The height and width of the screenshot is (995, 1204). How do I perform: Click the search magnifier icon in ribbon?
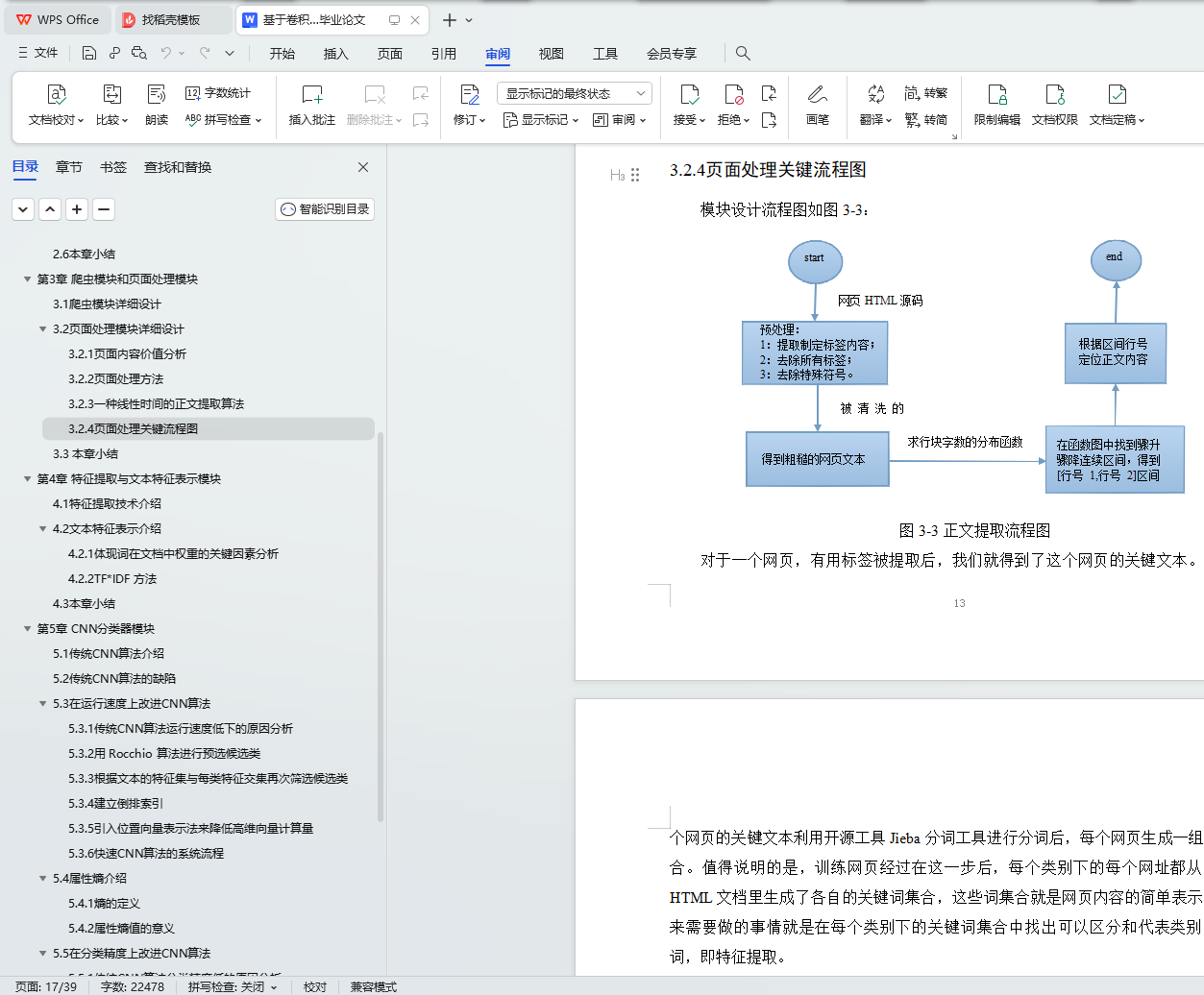pyautogui.click(x=743, y=53)
